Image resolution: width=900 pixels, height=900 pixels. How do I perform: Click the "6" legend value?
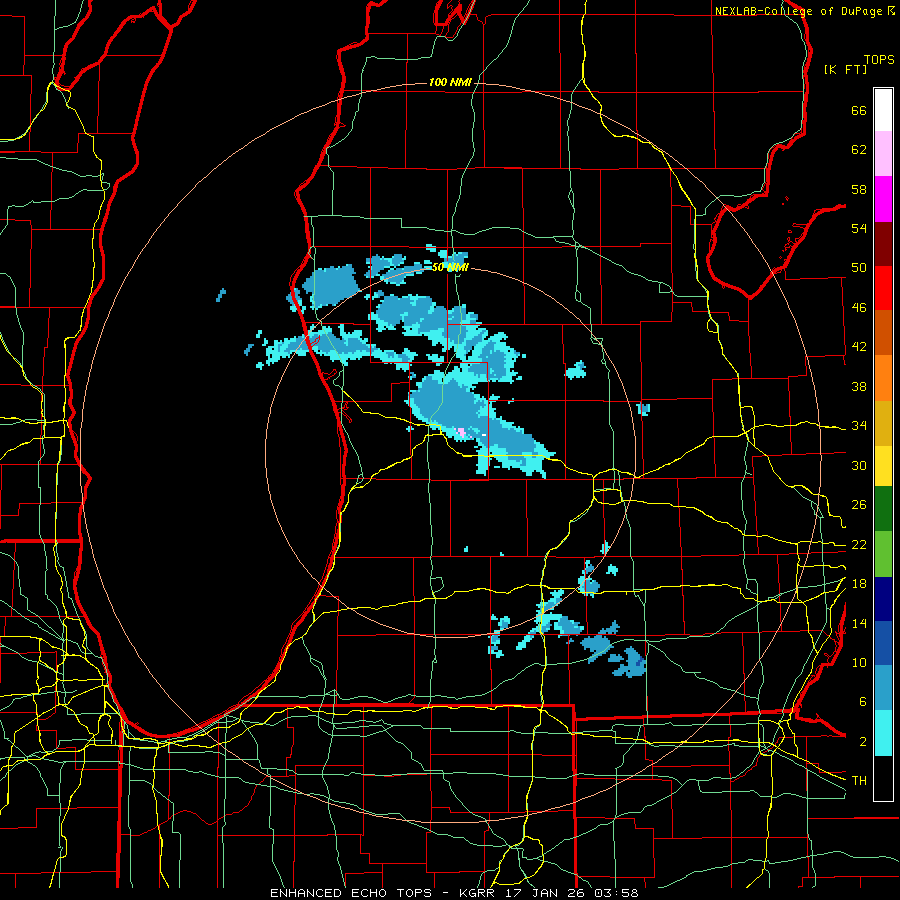[x=862, y=702]
